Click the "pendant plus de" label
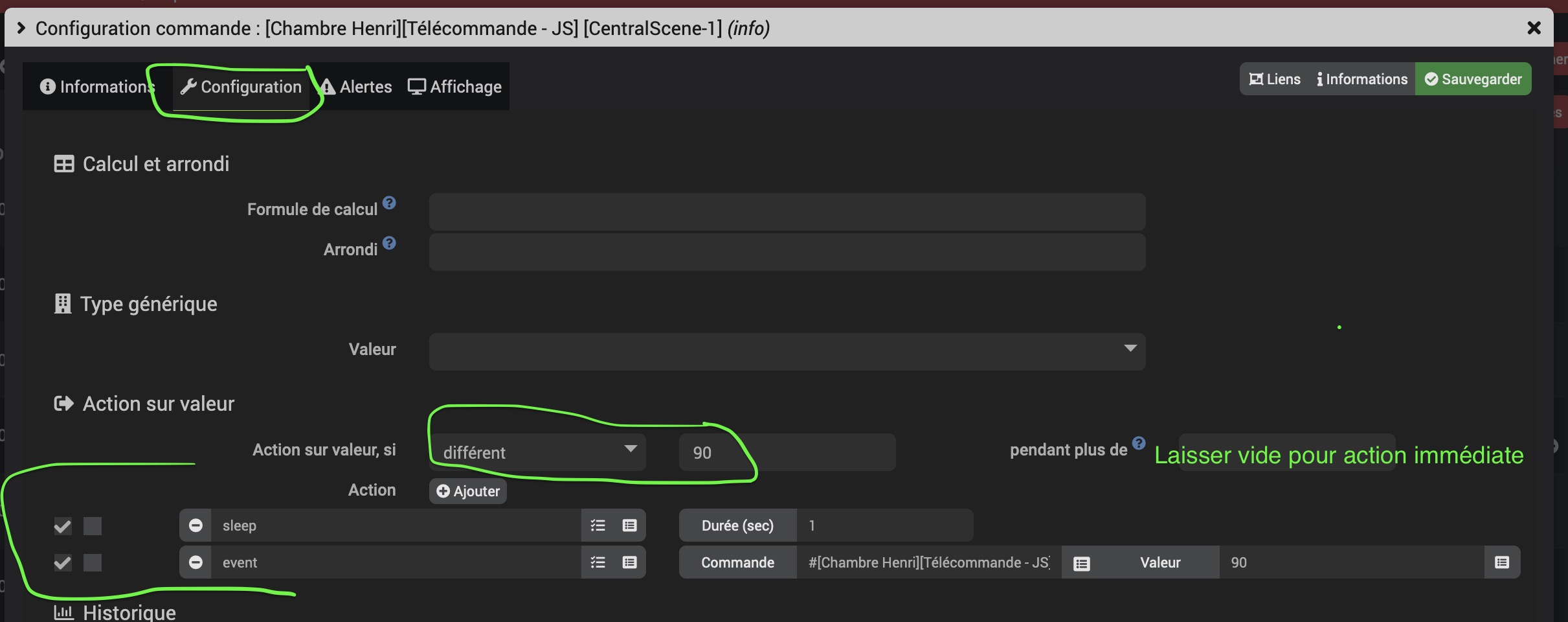 point(1069,450)
